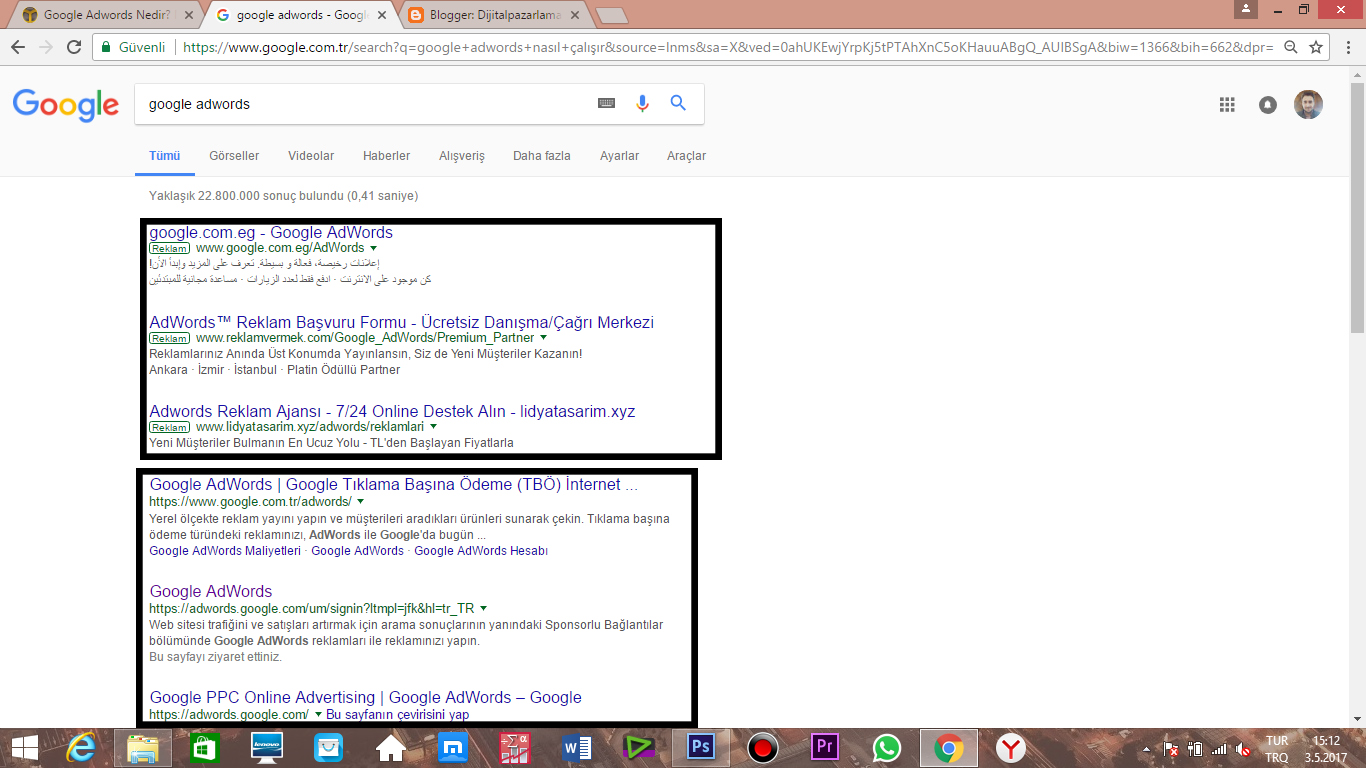Screen dimensions: 1366x768
Task: Switch to Blogger Dijitalpazarlama browser tab
Action: pos(495,15)
